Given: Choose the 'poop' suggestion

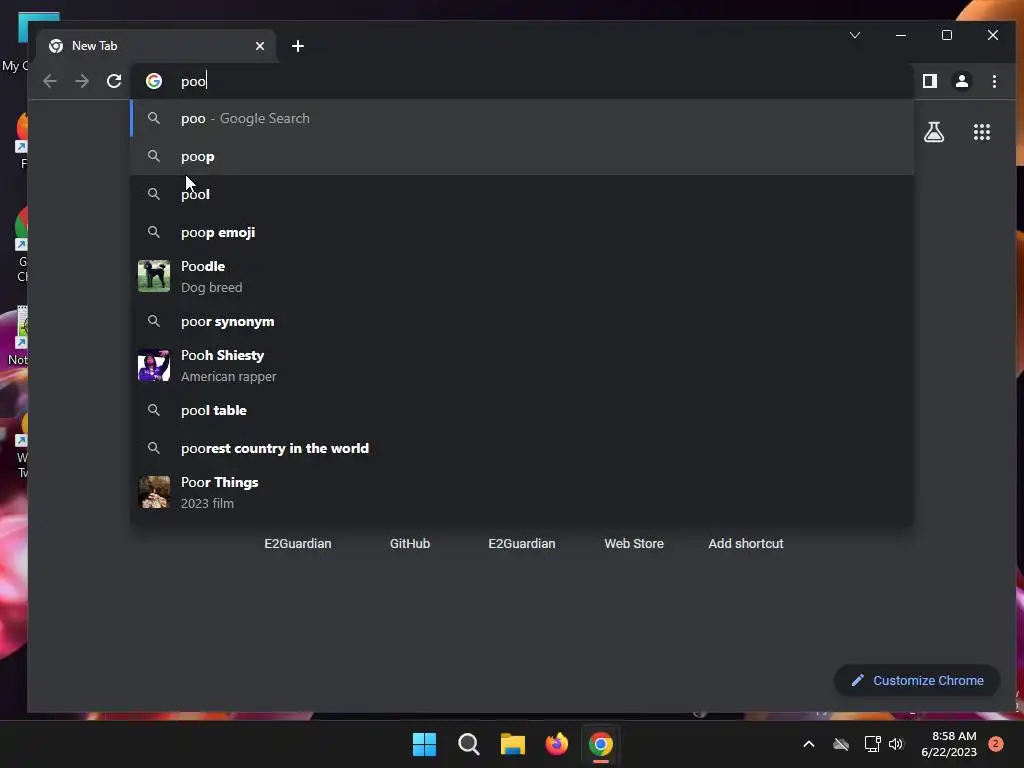Looking at the screenshot, I should coord(522,156).
